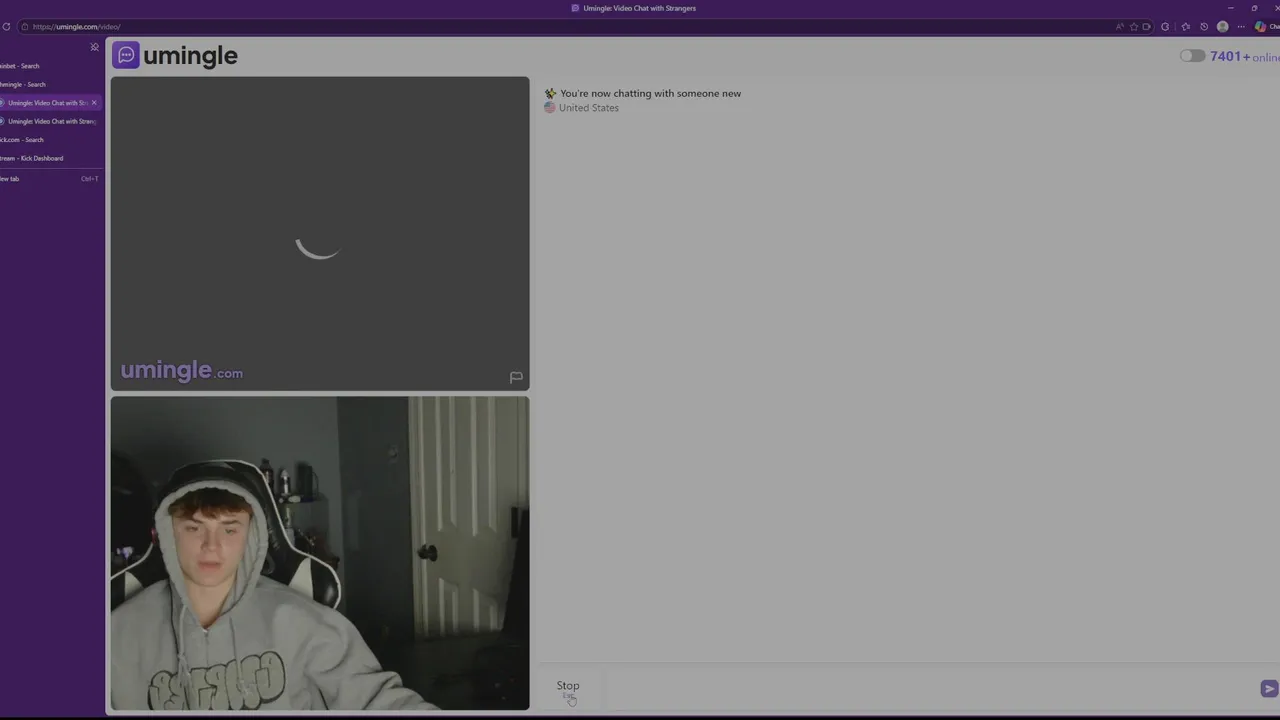Click the 'United States' country label
1280x720 pixels.
[x=589, y=108]
